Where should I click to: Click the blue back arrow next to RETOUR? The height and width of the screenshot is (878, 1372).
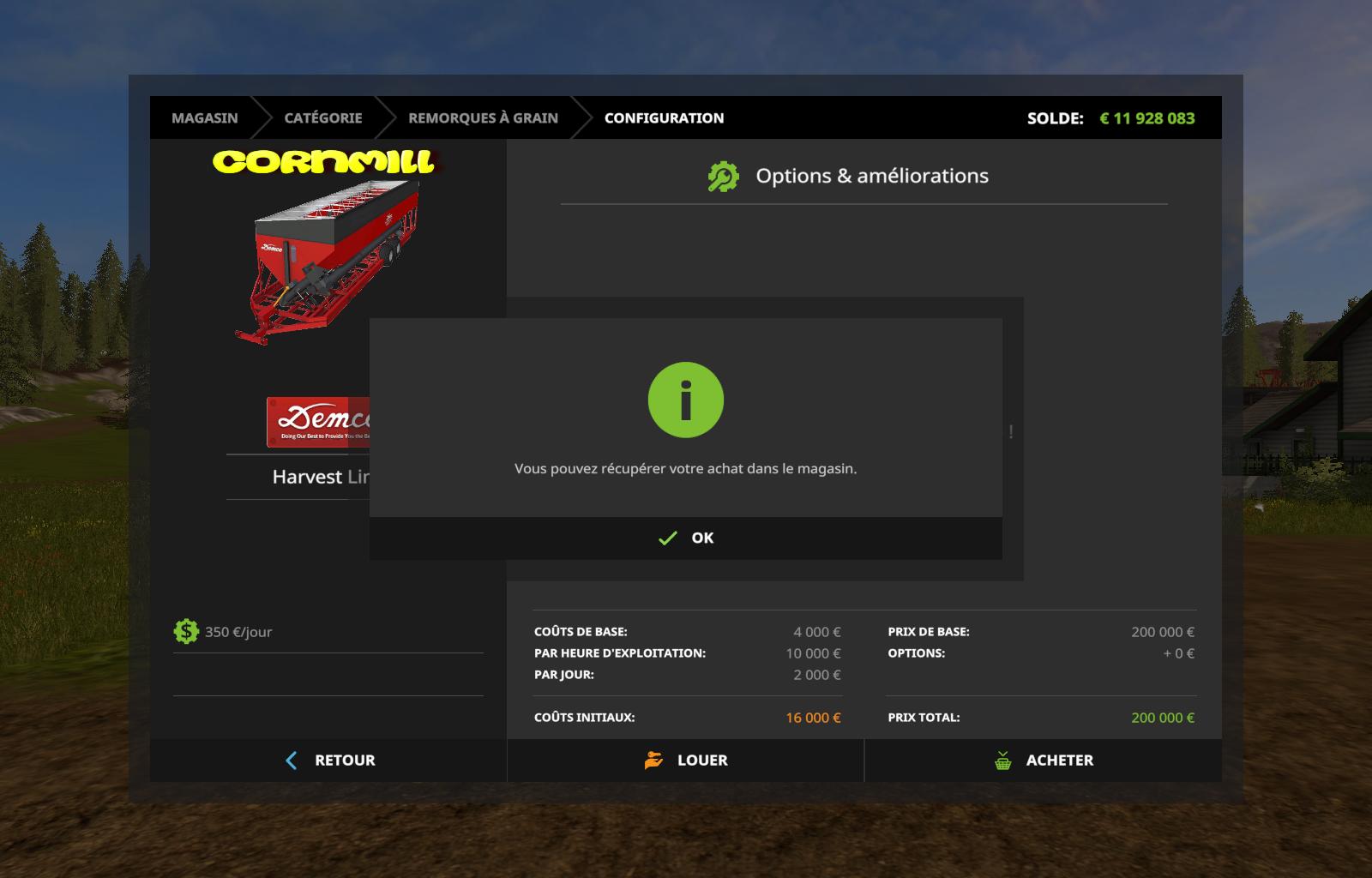(x=292, y=761)
